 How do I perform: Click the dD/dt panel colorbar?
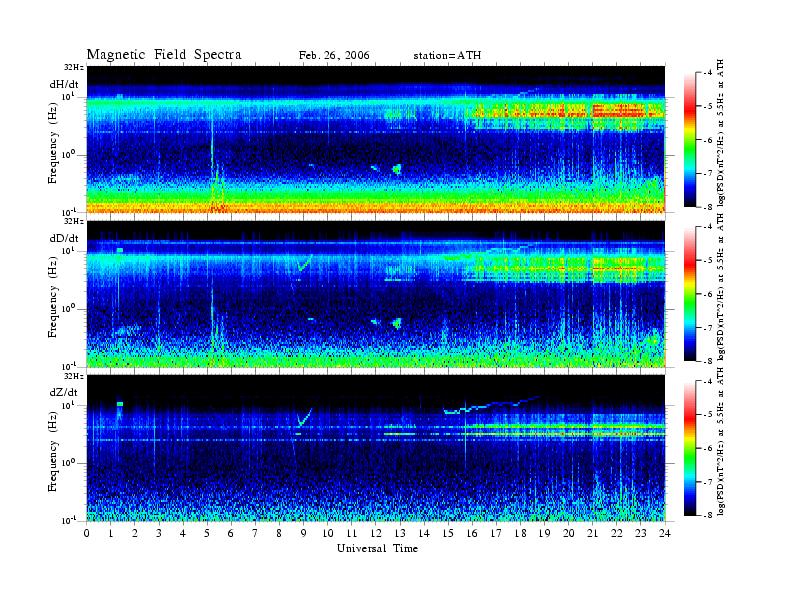pyautogui.click(x=689, y=294)
